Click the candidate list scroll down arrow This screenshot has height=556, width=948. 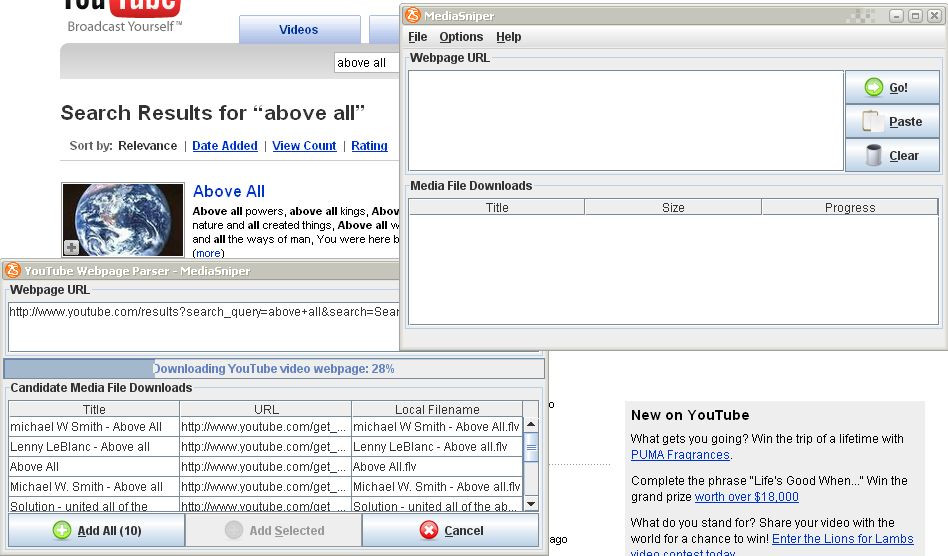531,503
